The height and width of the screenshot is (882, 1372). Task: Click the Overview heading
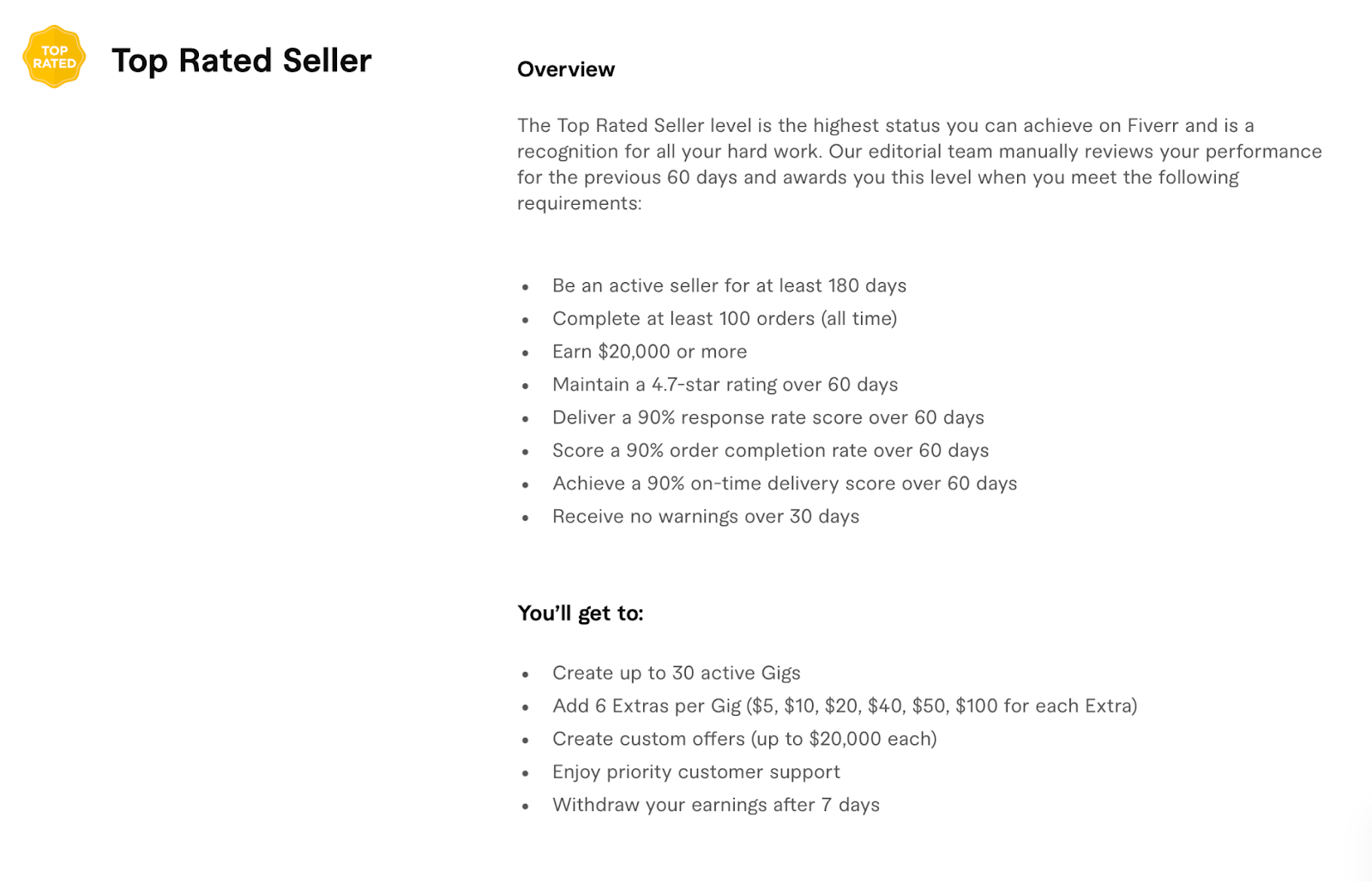point(566,69)
